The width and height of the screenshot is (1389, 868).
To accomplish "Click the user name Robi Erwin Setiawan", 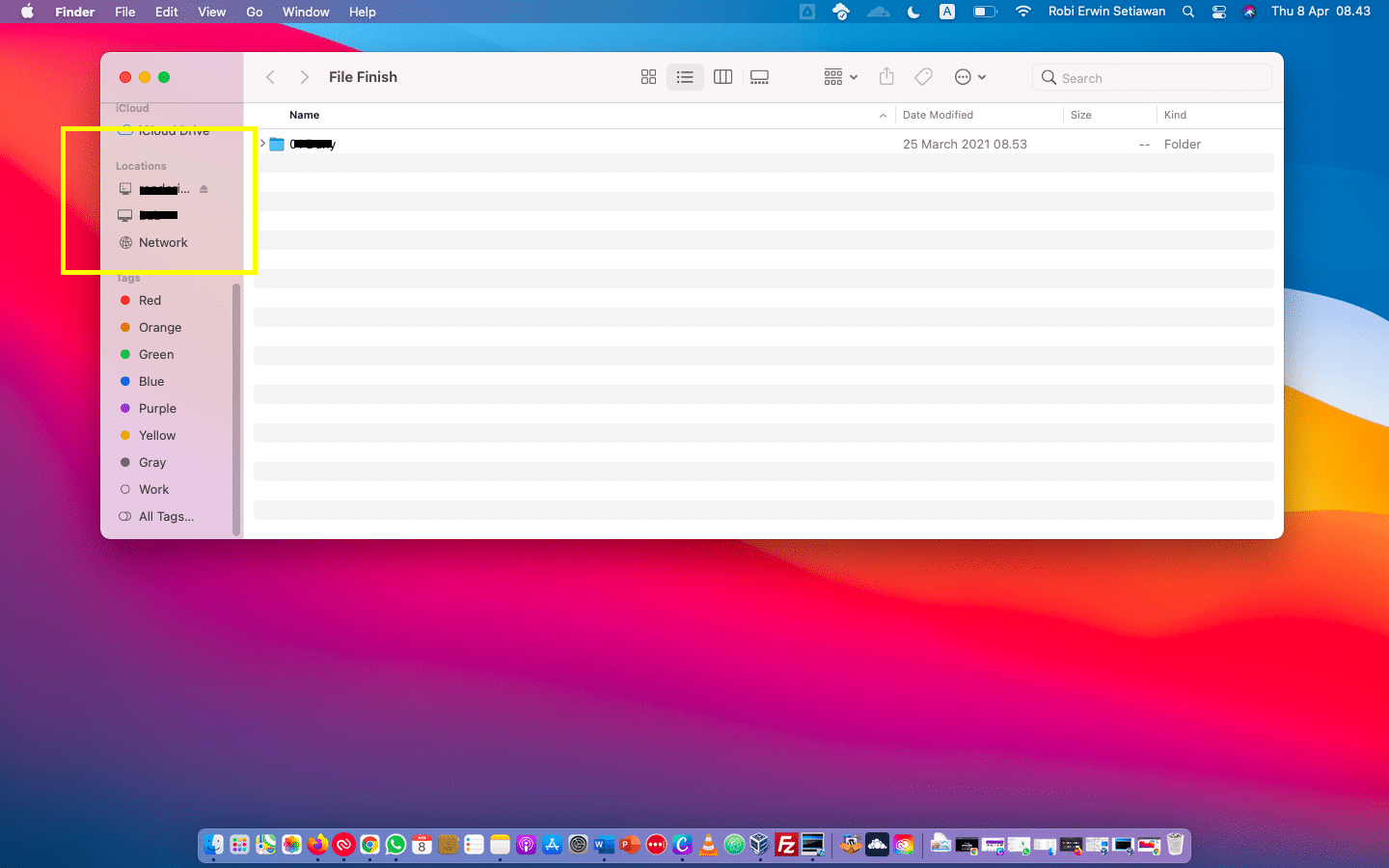I will 1106,12.
